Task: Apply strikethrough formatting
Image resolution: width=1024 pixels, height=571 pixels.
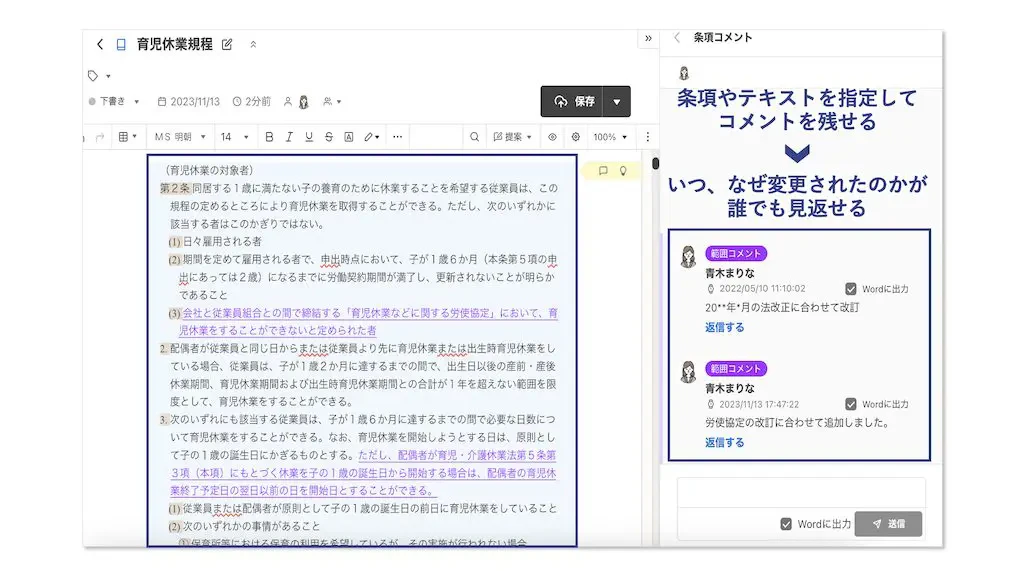Action: coord(328,137)
